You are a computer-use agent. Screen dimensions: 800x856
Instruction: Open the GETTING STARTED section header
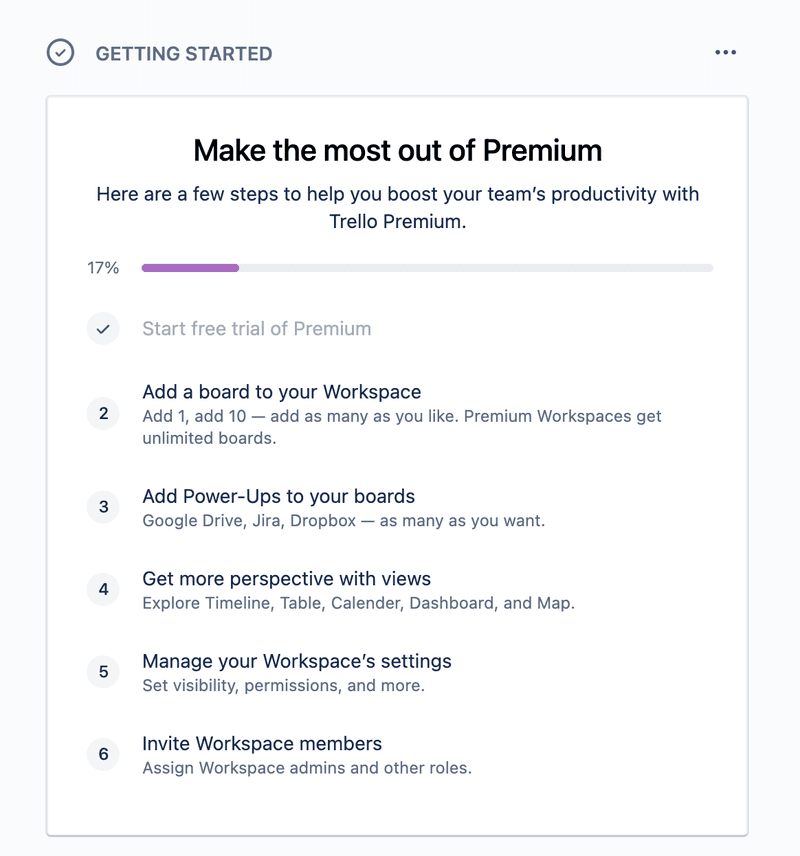[x=185, y=54]
